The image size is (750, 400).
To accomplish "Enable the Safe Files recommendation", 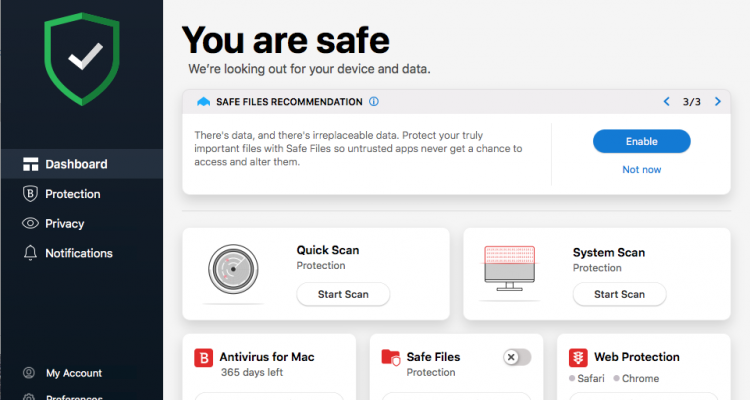I will click(x=641, y=141).
